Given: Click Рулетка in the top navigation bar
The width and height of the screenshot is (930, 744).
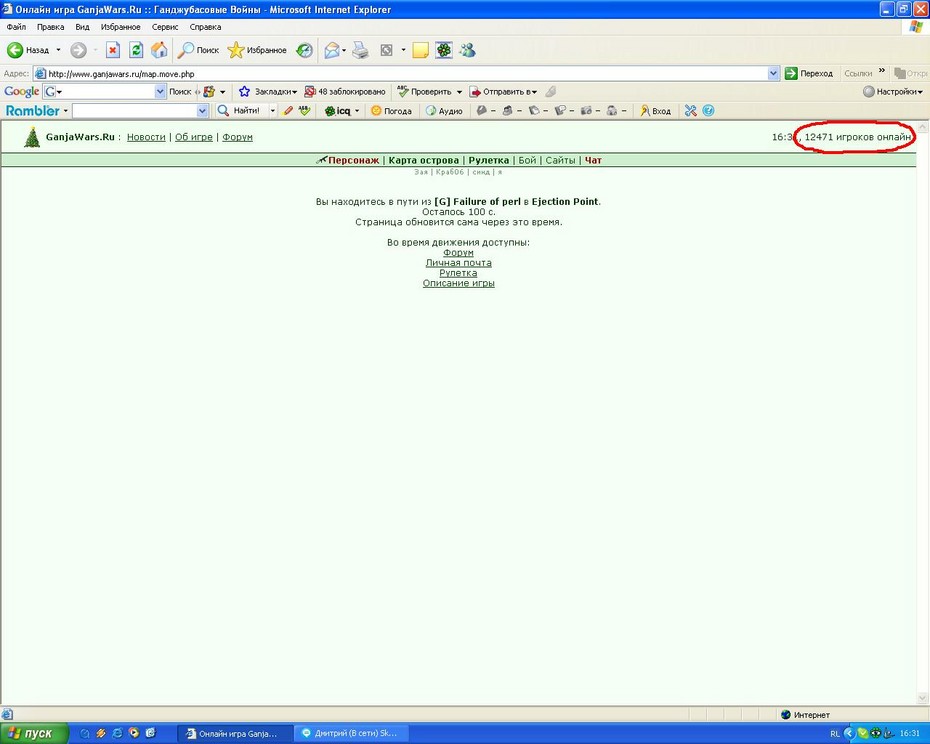Looking at the screenshot, I should [489, 160].
